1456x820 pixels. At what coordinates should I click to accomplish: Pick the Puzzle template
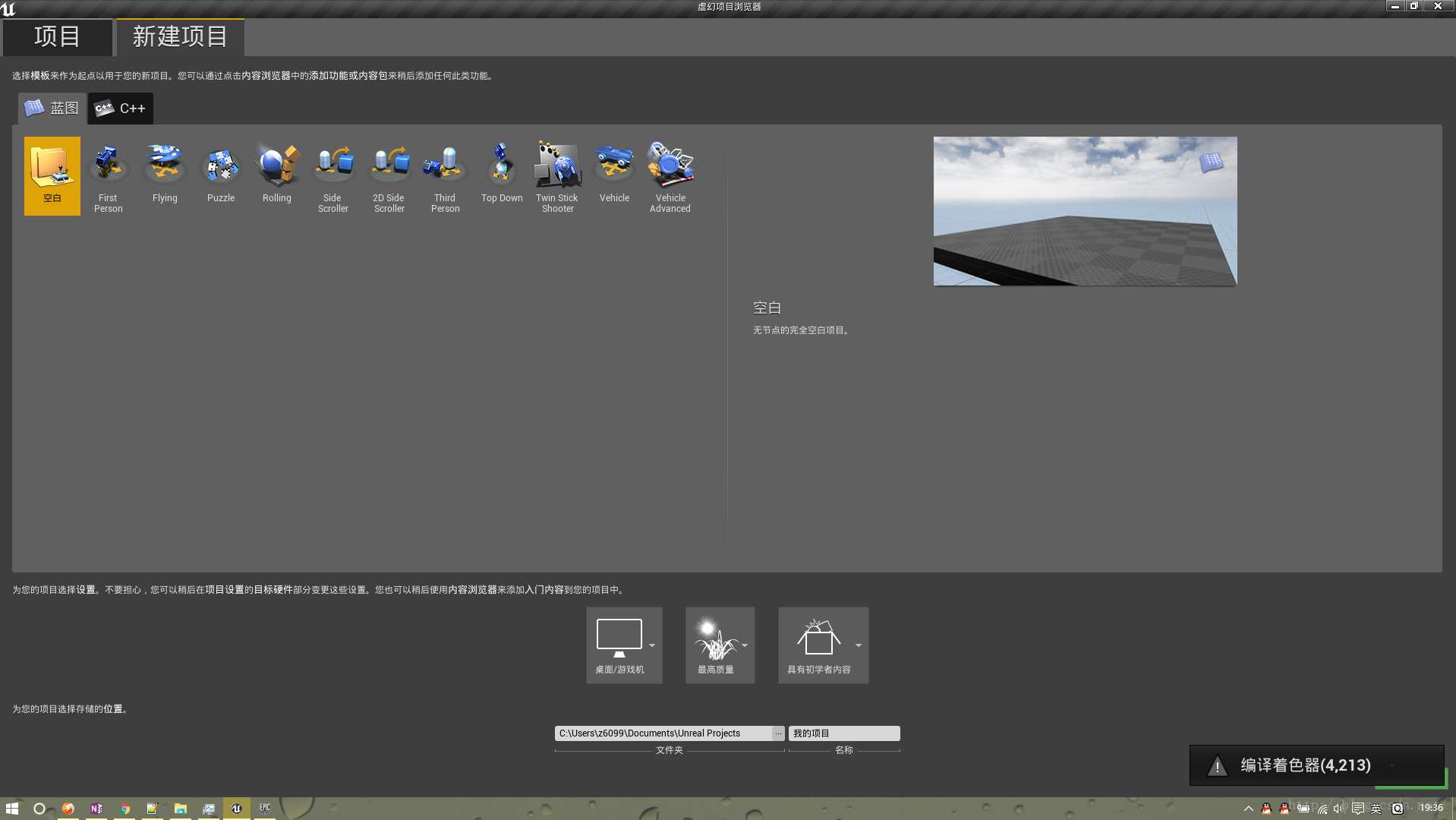(x=221, y=176)
